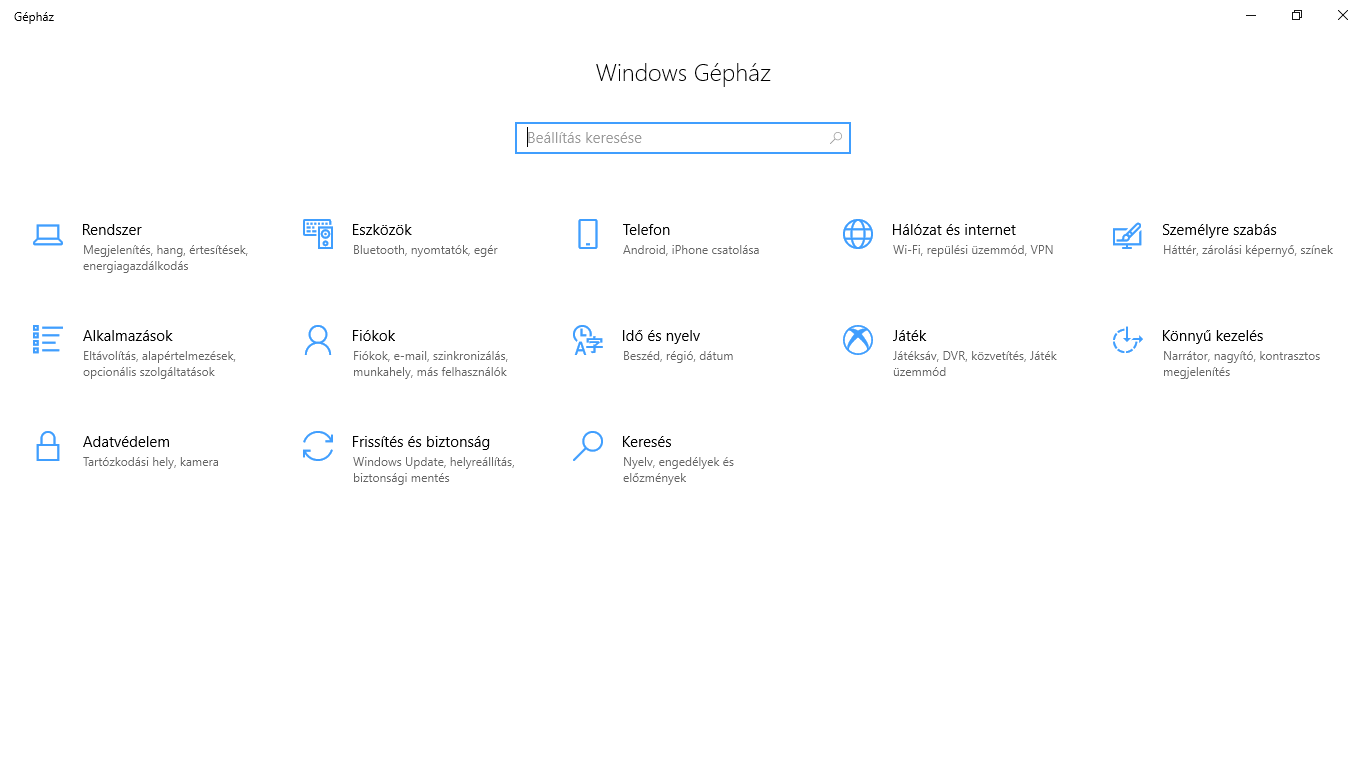Open the Játék Xbox icon

click(x=857, y=340)
